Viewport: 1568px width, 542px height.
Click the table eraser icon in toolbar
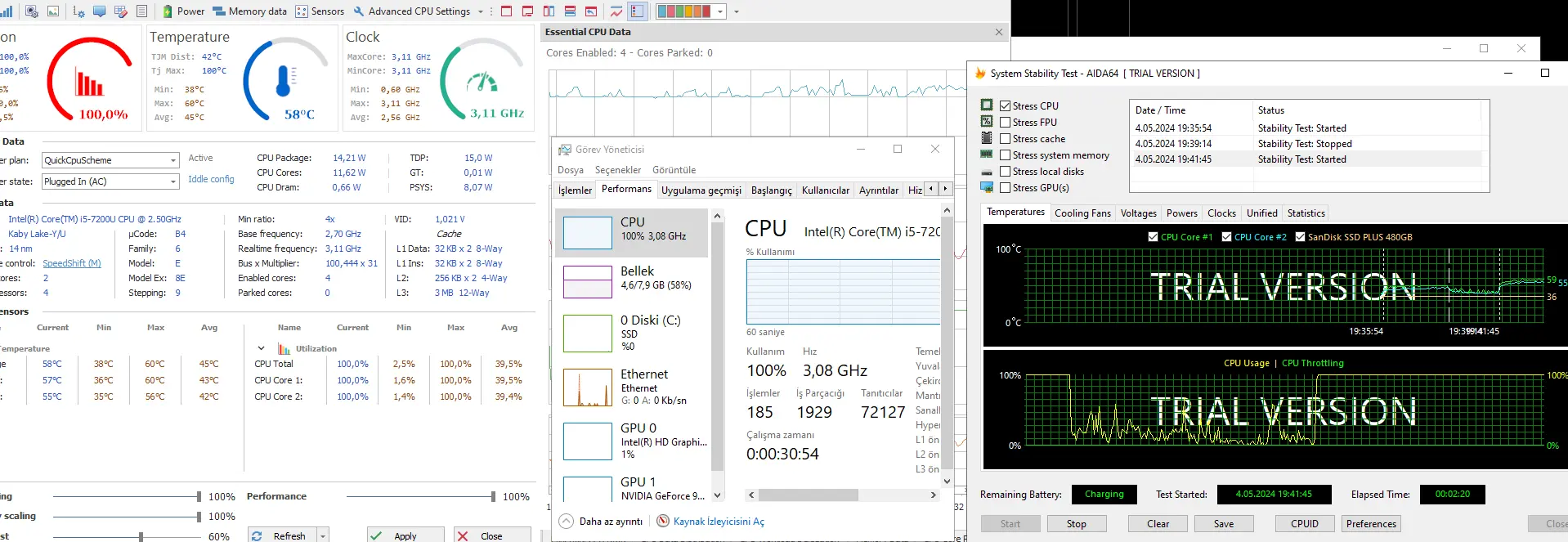tap(120, 11)
